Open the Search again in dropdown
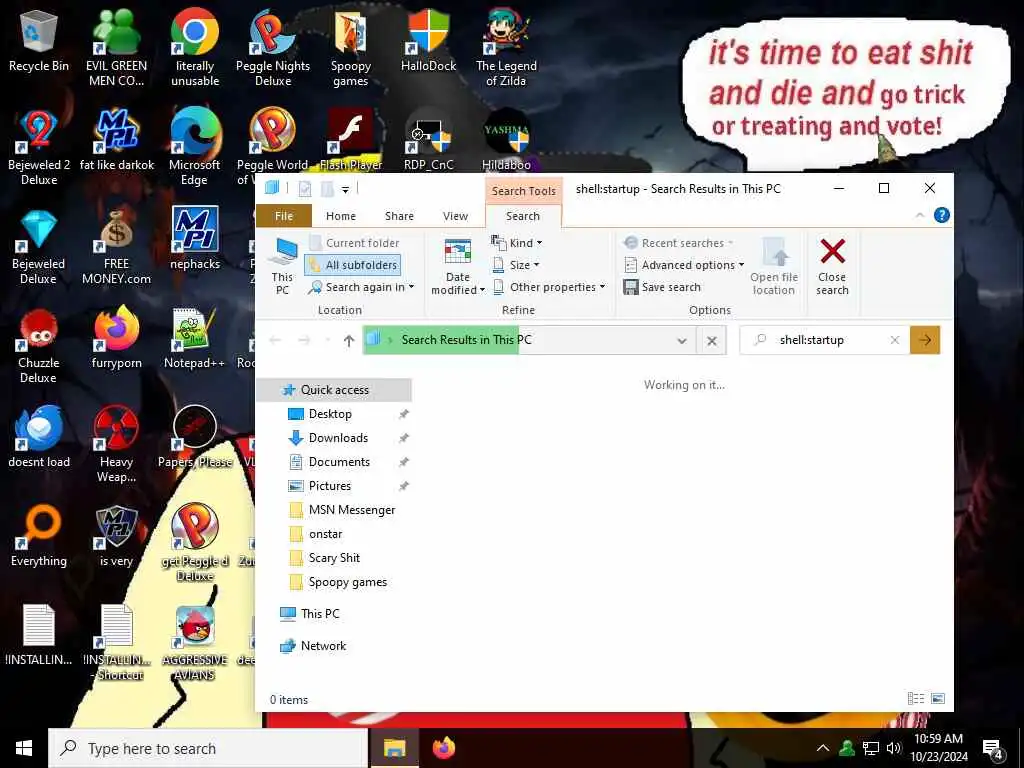1024x768 pixels. [361, 287]
